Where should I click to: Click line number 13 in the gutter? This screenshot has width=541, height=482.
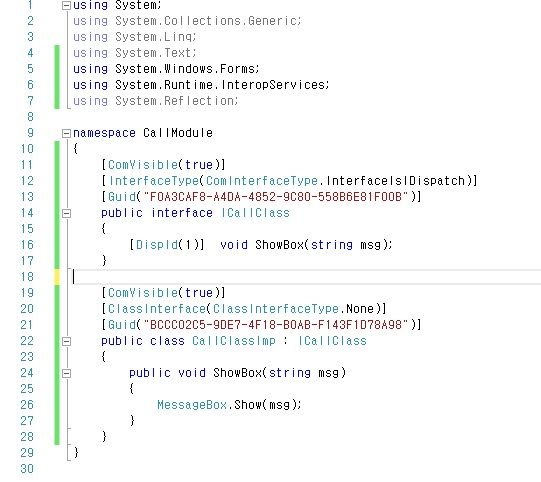click(27, 197)
